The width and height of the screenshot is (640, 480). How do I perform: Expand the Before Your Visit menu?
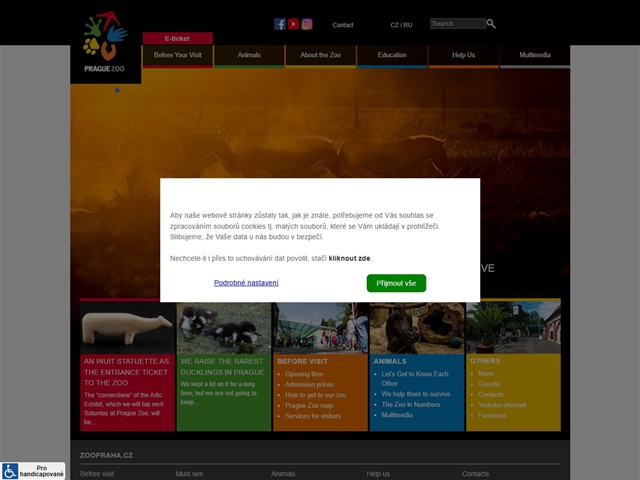click(178, 56)
